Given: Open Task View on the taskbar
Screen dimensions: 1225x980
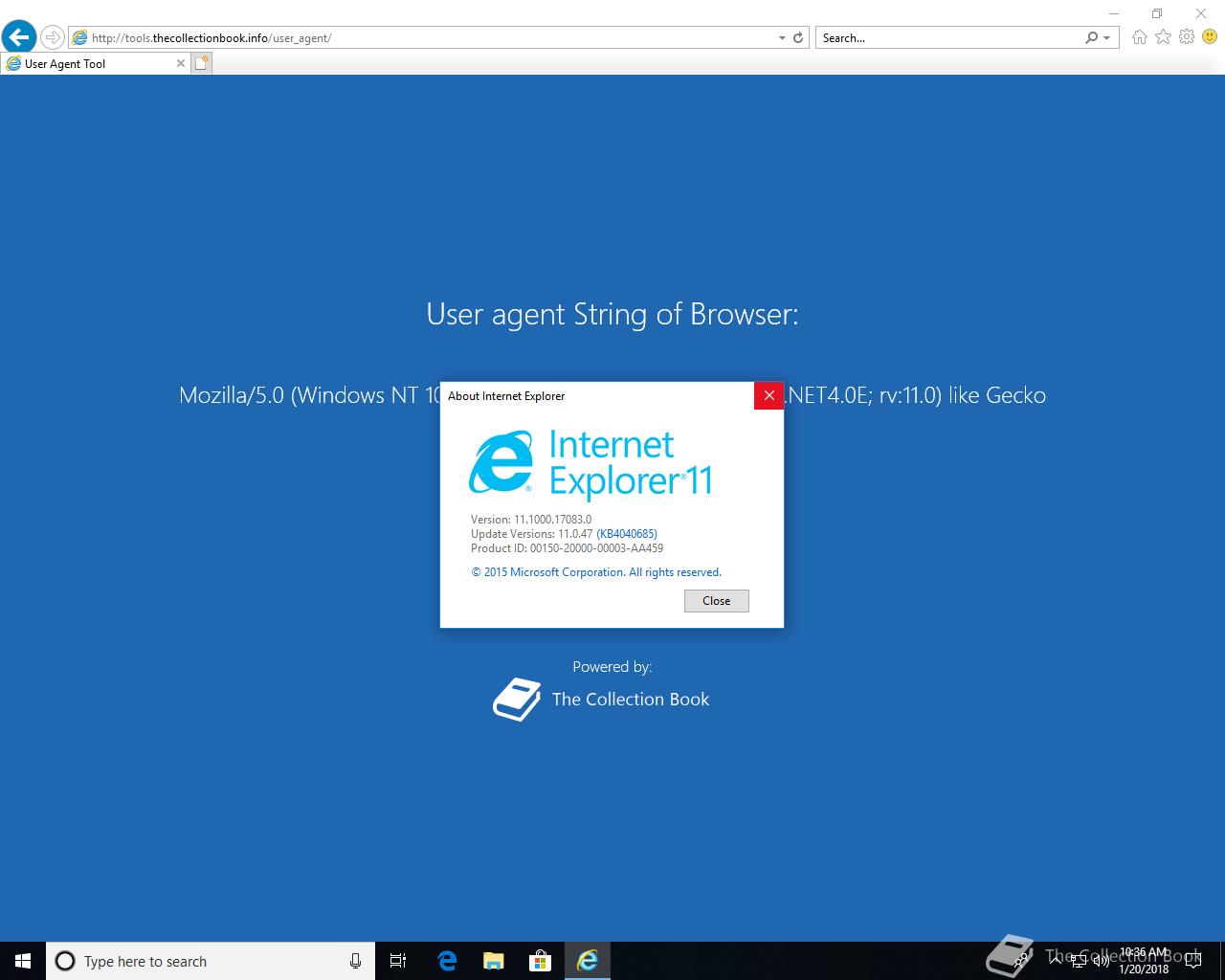Looking at the screenshot, I should pos(398,961).
